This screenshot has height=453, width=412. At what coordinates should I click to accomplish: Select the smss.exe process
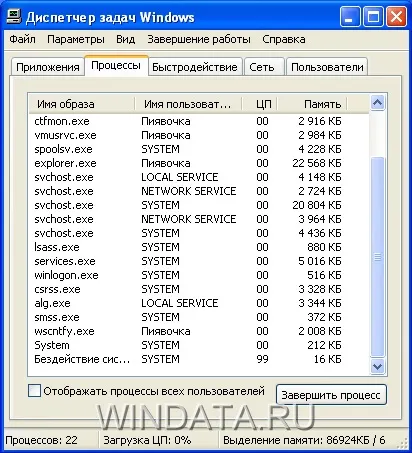(199, 317)
